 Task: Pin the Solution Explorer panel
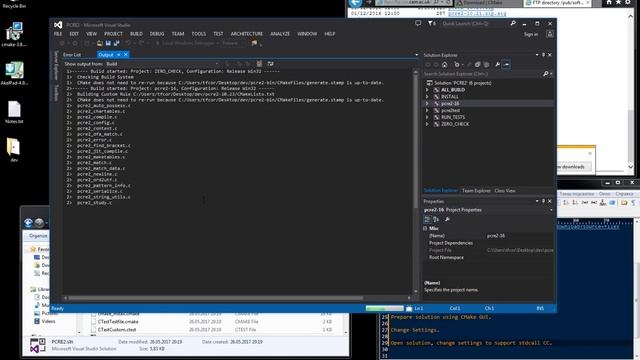543,55
